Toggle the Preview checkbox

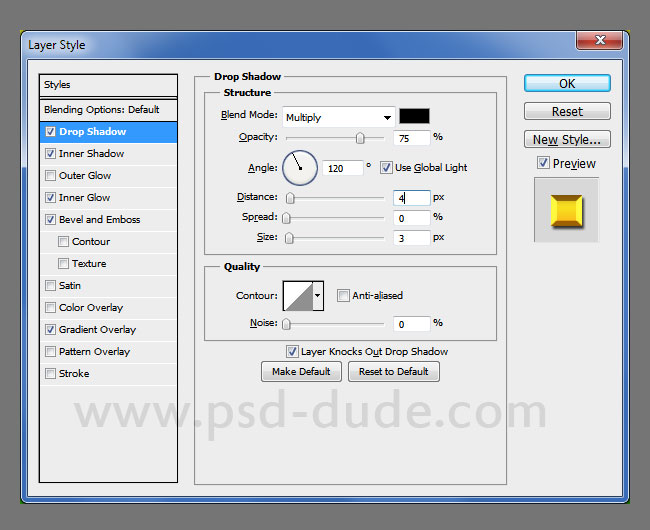coord(543,162)
